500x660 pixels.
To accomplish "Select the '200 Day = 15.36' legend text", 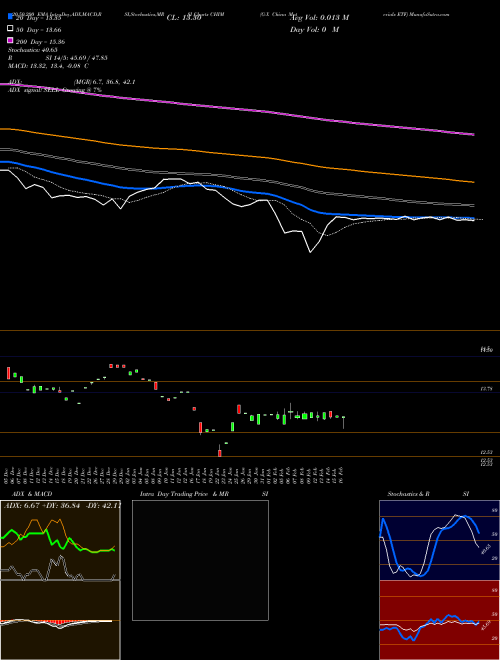I will (x=40, y=42).
